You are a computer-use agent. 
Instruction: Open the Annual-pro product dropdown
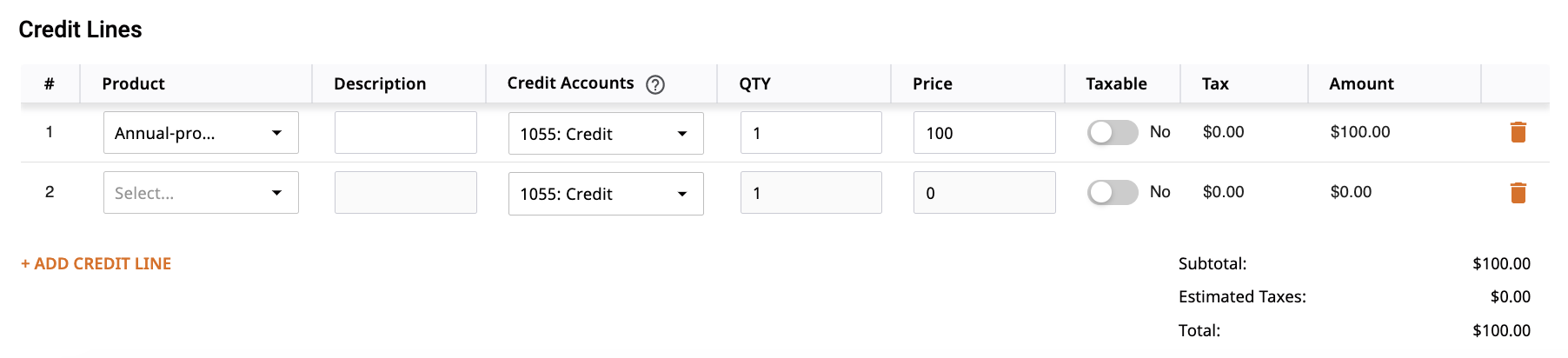coord(201,133)
